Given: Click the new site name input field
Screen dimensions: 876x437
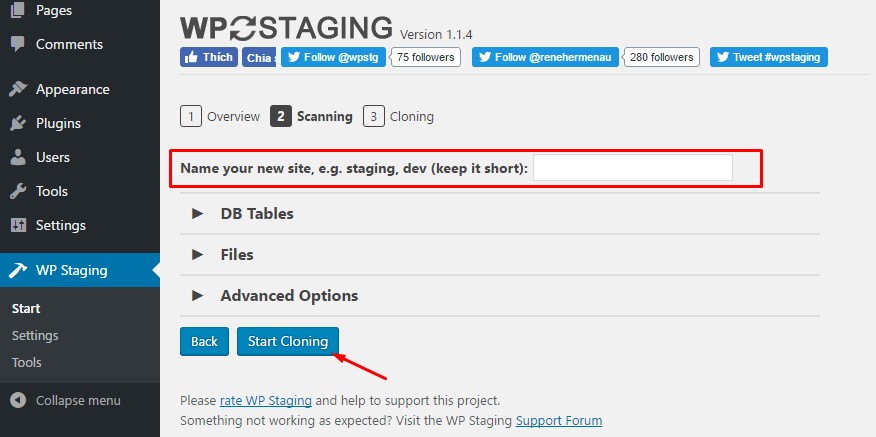Looking at the screenshot, I should 632,168.
